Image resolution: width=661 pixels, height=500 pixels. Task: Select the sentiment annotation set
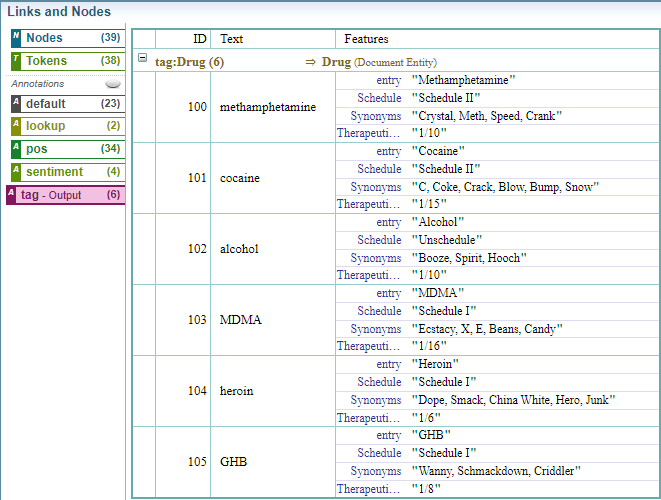(66, 172)
